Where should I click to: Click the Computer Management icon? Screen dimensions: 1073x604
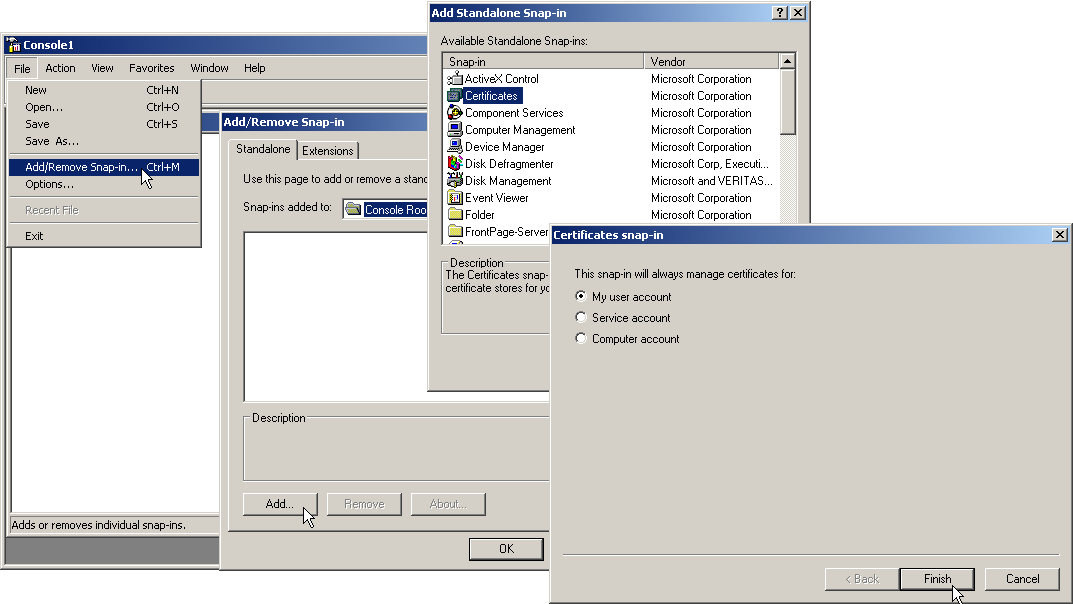pos(455,130)
